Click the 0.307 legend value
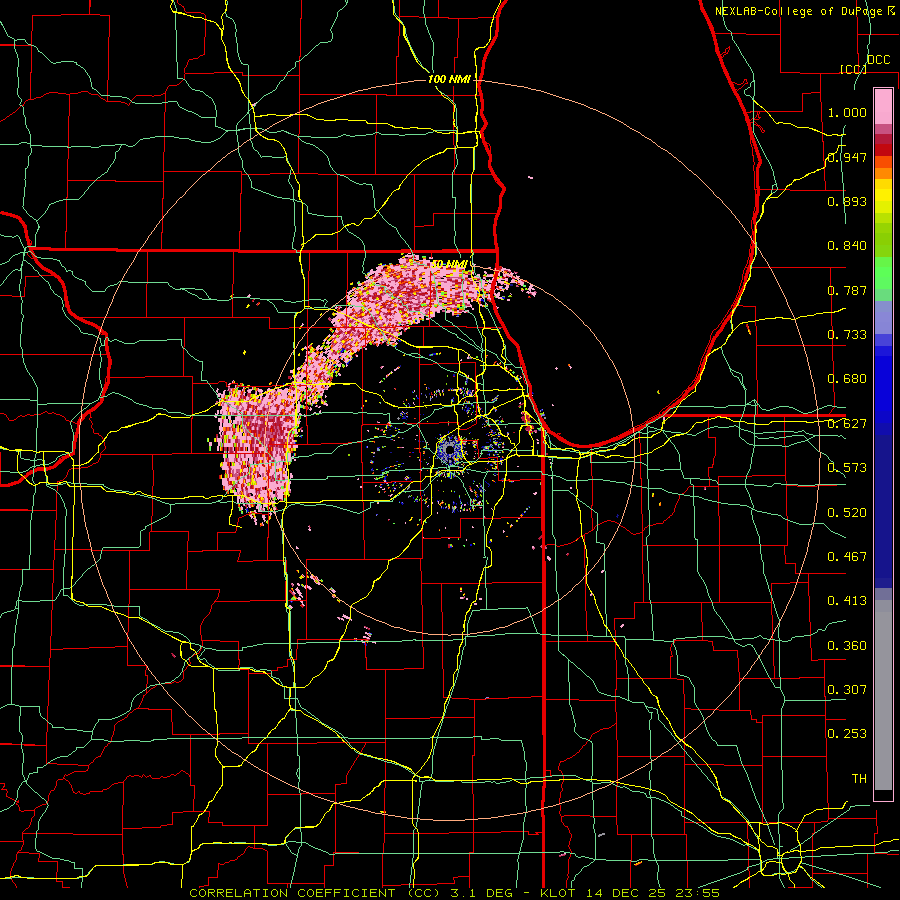The height and width of the screenshot is (900, 900). click(x=847, y=690)
